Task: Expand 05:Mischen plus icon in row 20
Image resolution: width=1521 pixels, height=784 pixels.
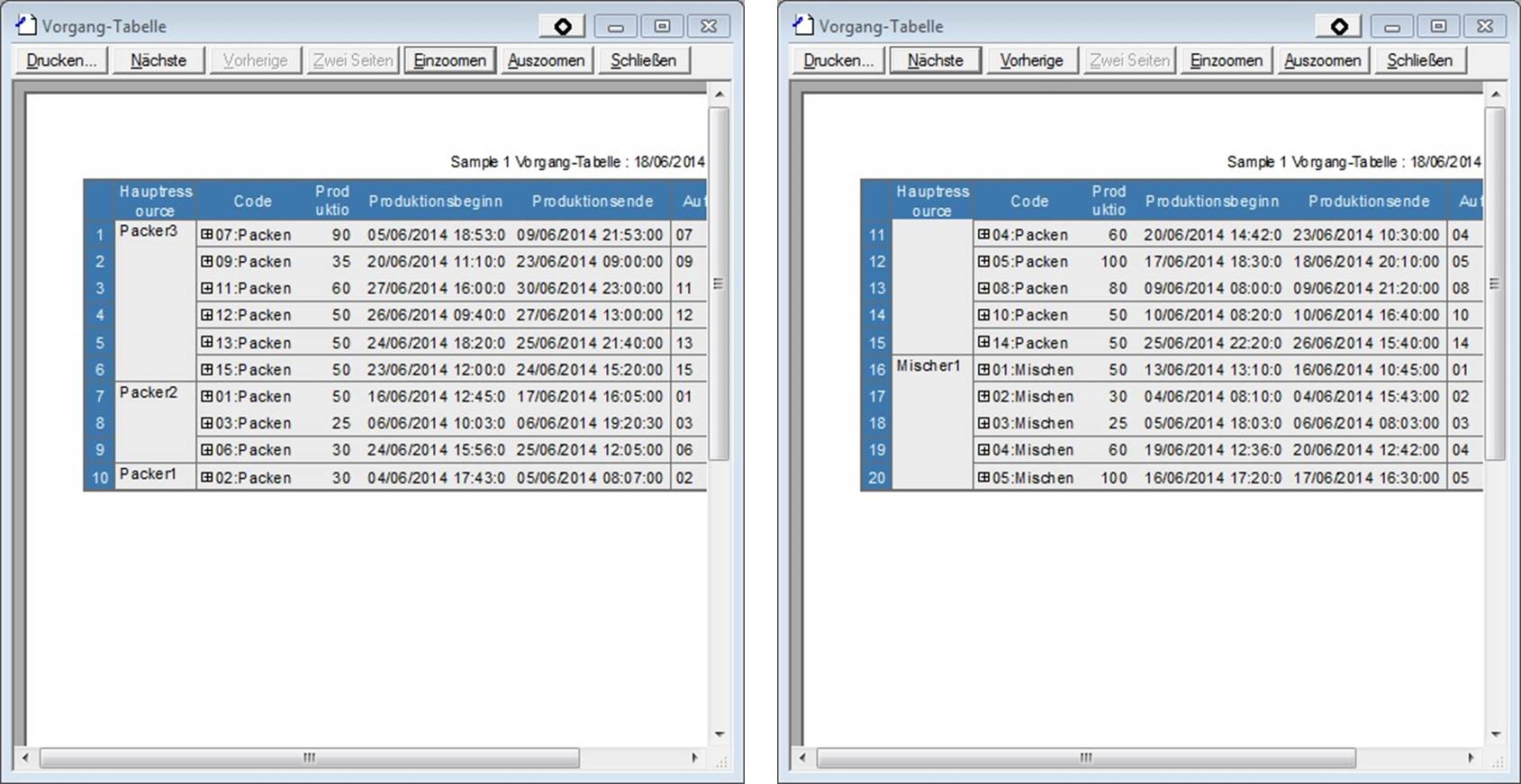Action: (x=983, y=478)
